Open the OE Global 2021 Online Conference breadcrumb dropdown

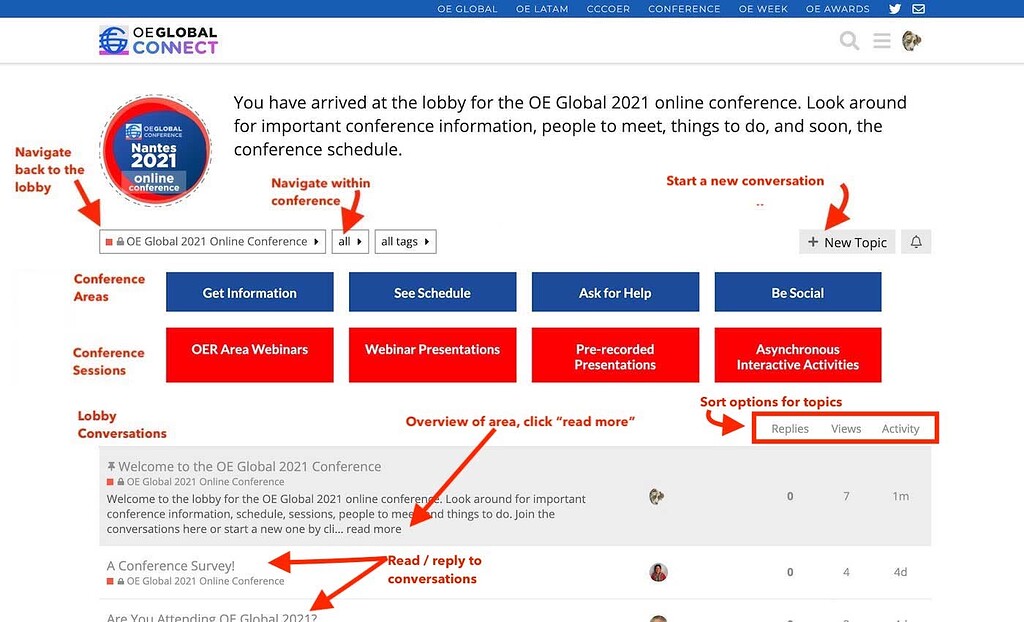point(211,241)
